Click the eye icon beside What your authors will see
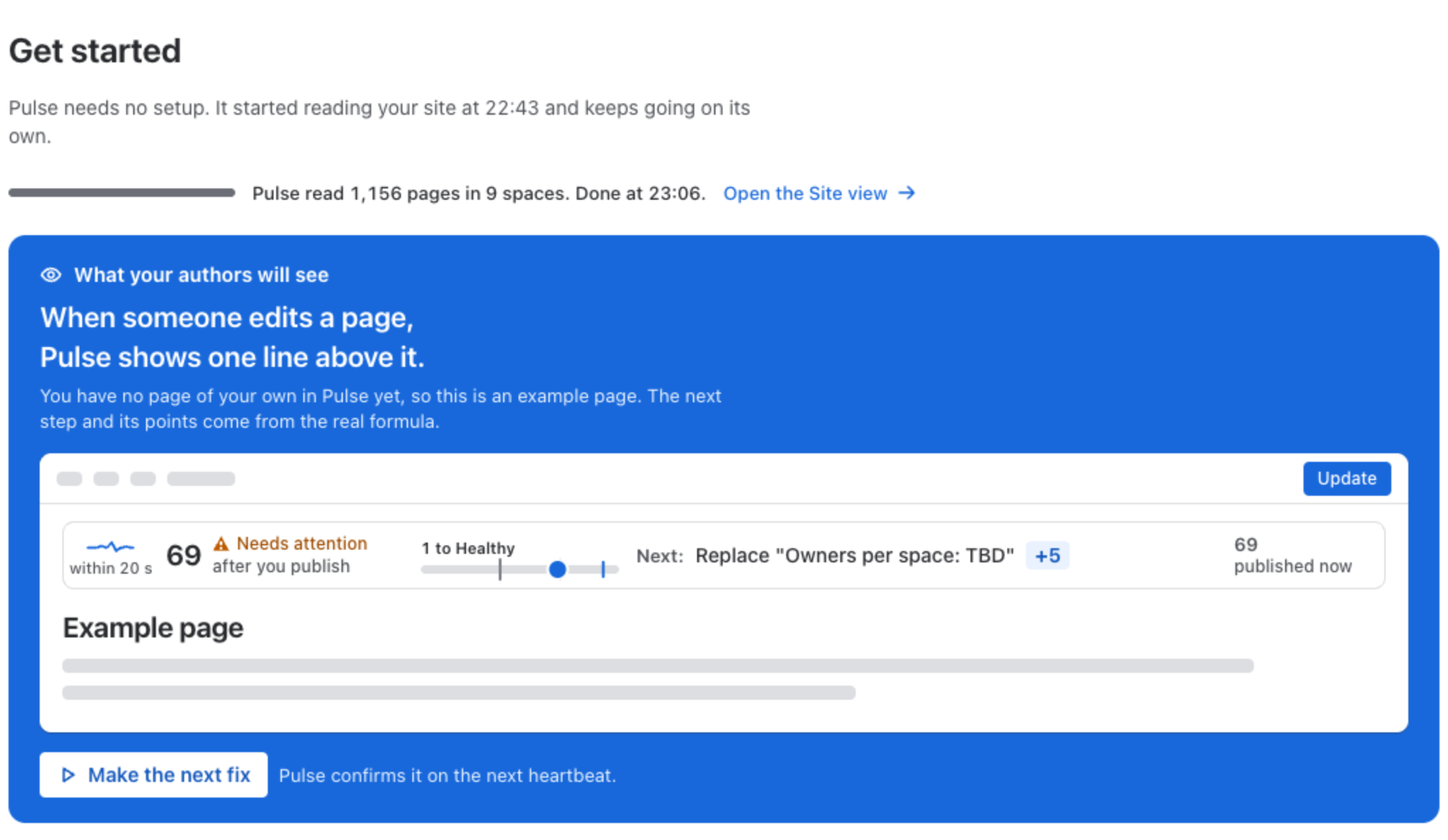1448x840 pixels. tap(51, 275)
